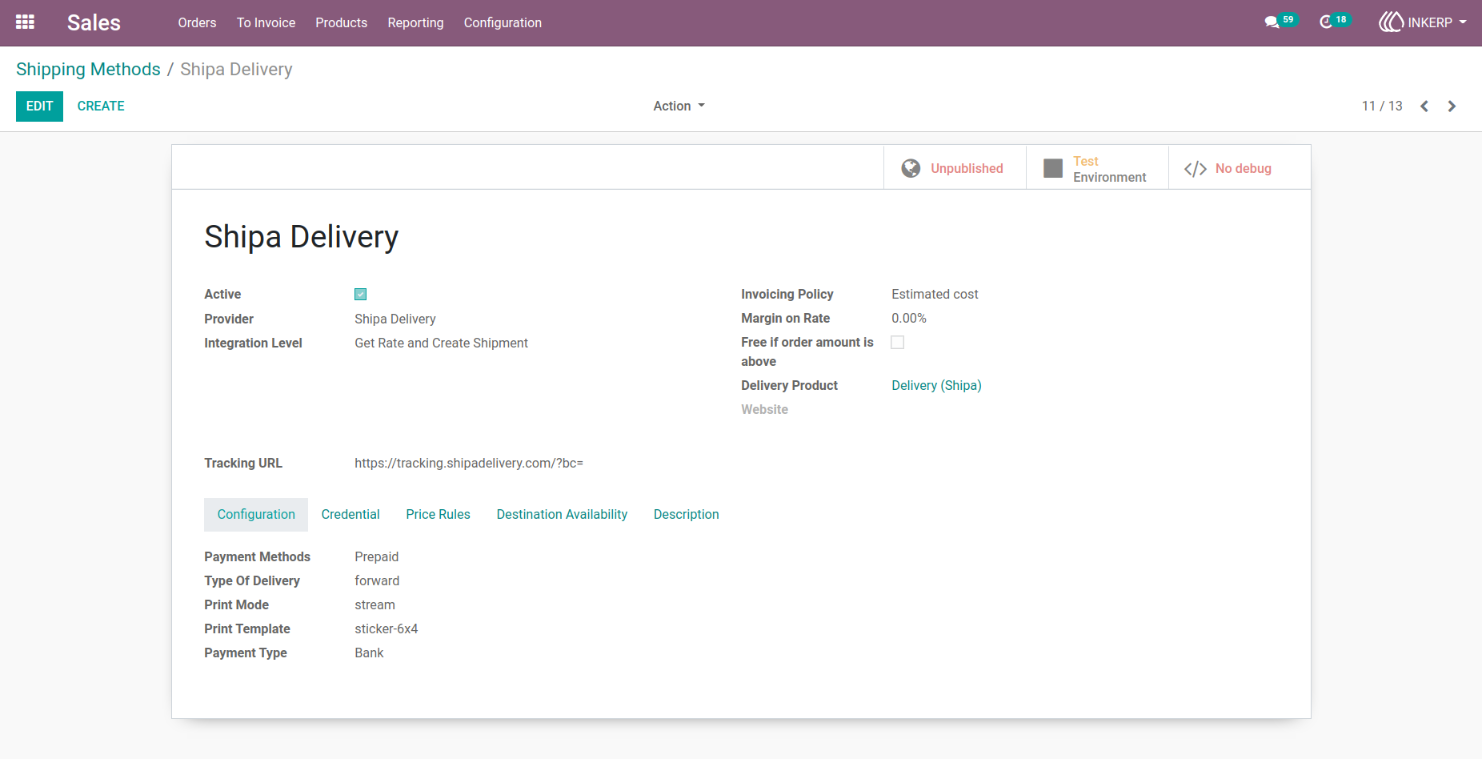Viewport: 1482px width, 759px height.
Task: Click the 'Prepaid' payment methods value
Action: (x=376, y=557)
